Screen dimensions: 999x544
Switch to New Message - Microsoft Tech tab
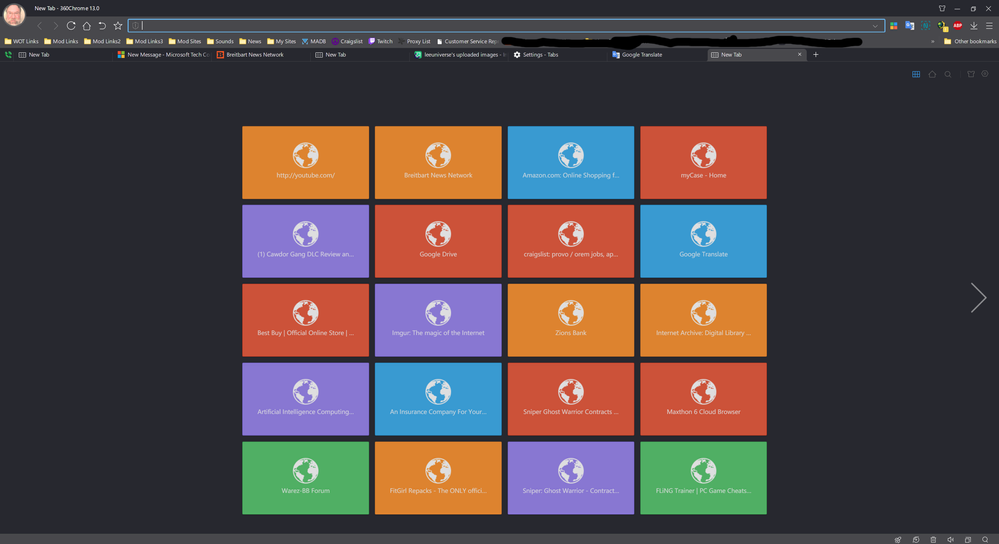[x=163, y=55]
